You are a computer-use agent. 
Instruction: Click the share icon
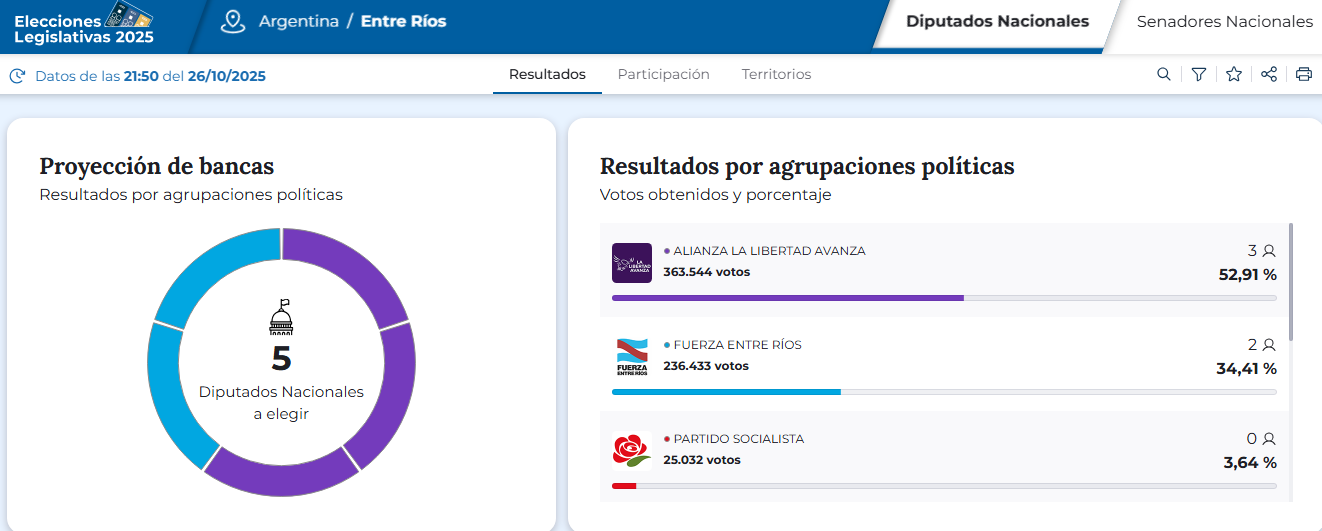1269,74
